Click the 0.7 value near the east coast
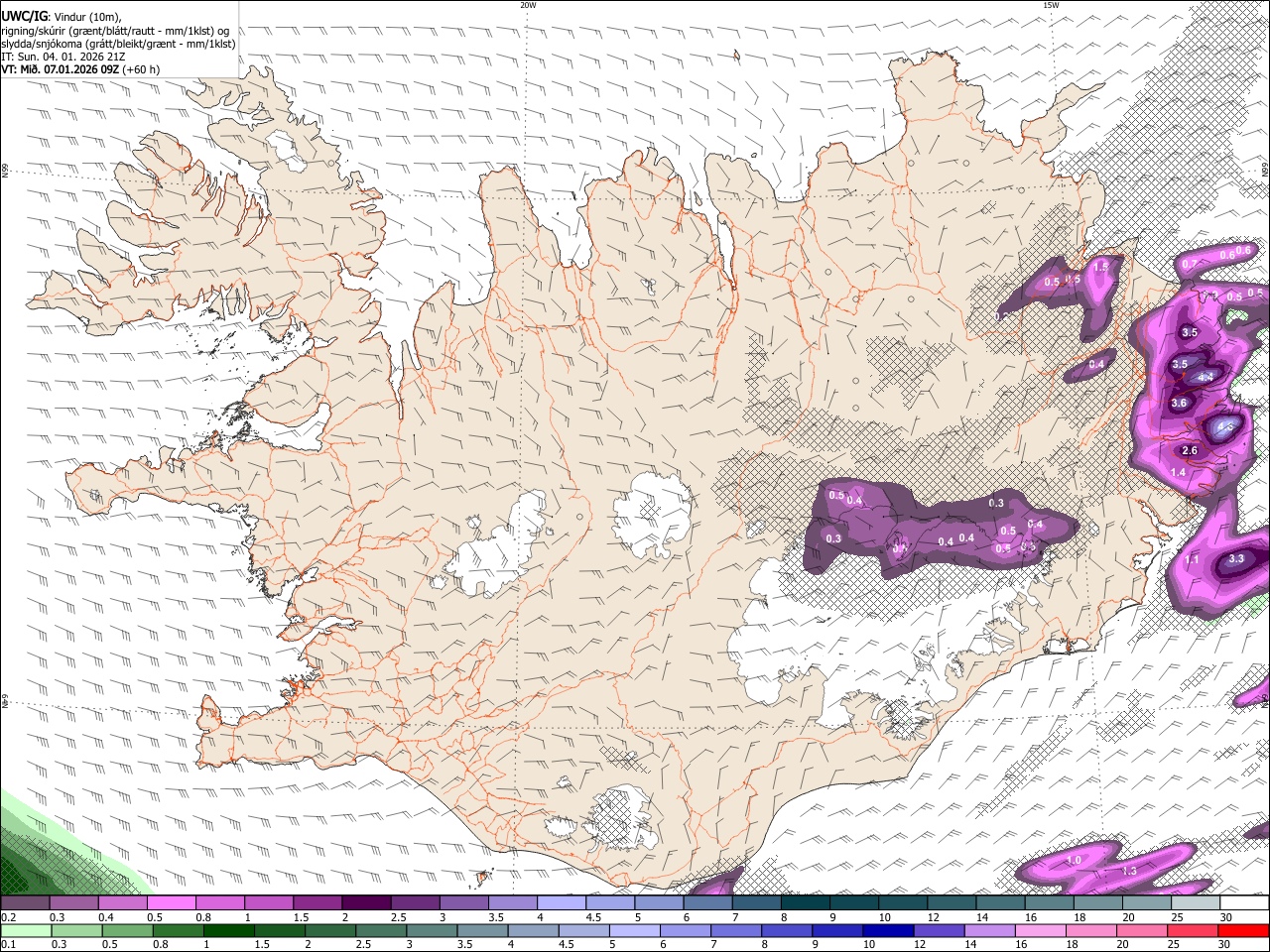This screenshot has width=1270, height=952. [1190, 264]
